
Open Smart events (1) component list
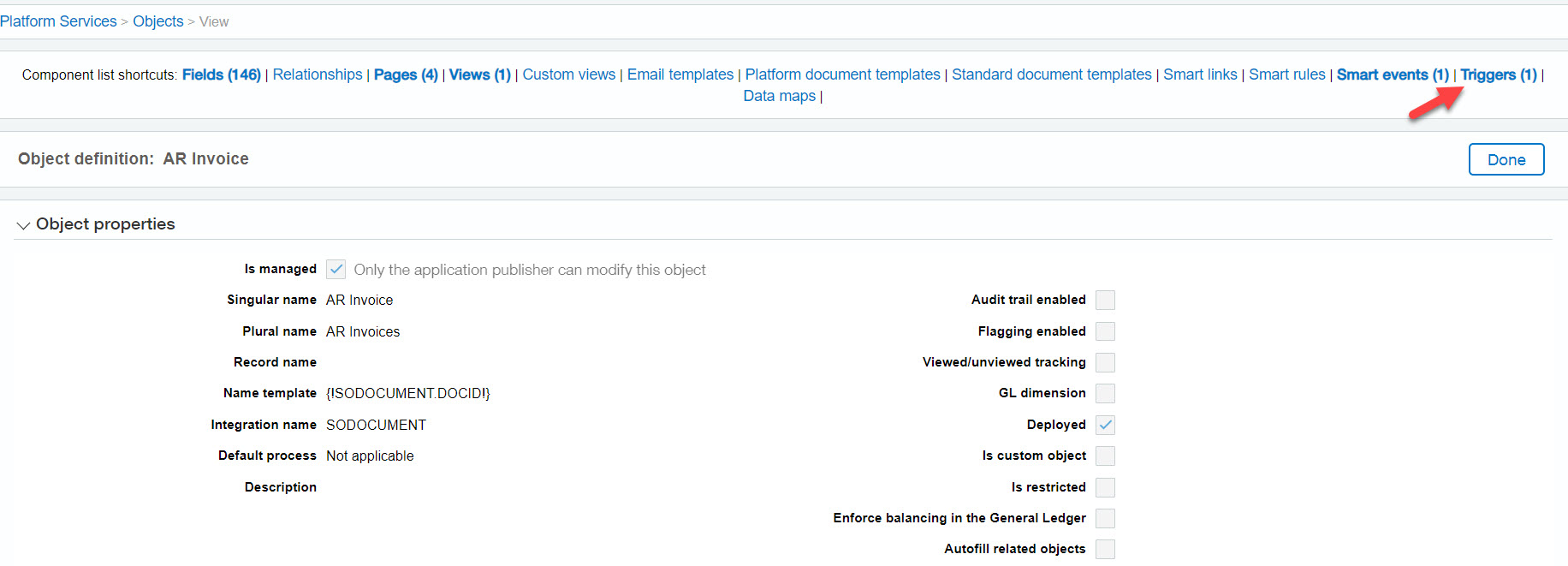click(x=1392, y=74)
